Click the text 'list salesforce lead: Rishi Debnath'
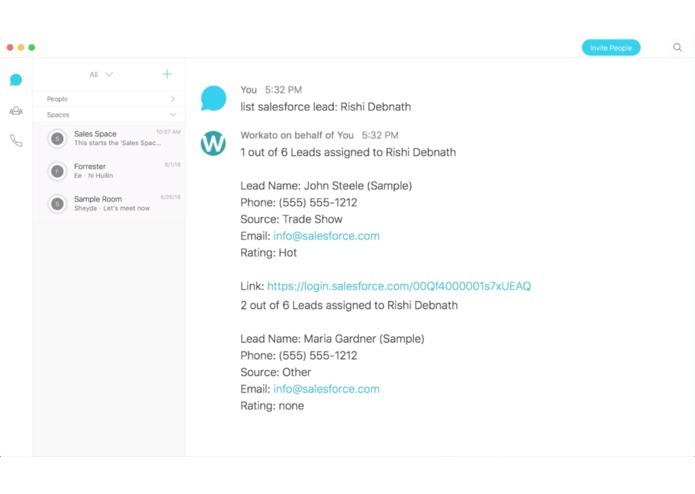 click(326, 107)
